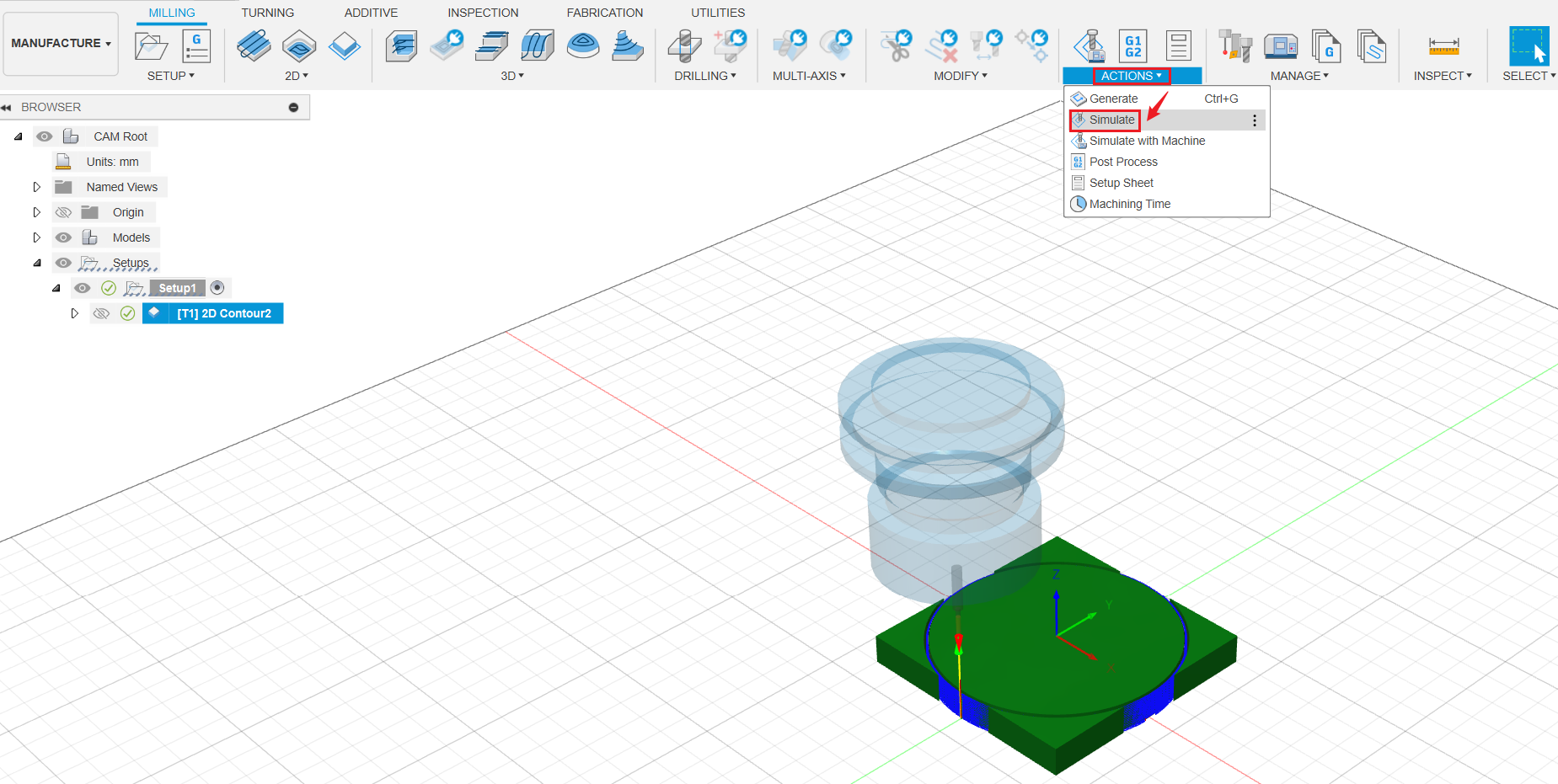Click Machining Time in the Actions menu

[1130, 204]
